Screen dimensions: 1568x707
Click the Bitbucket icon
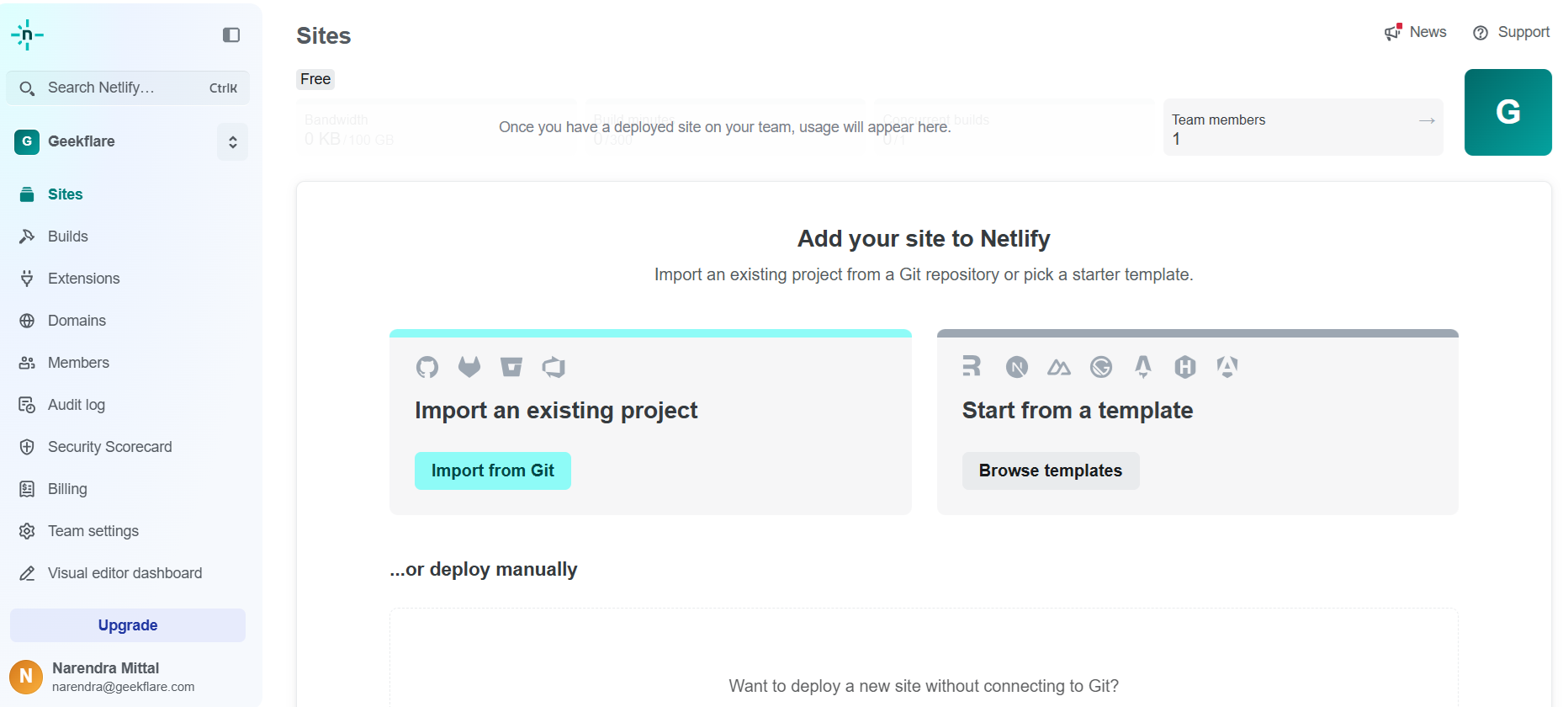(511, 367)
